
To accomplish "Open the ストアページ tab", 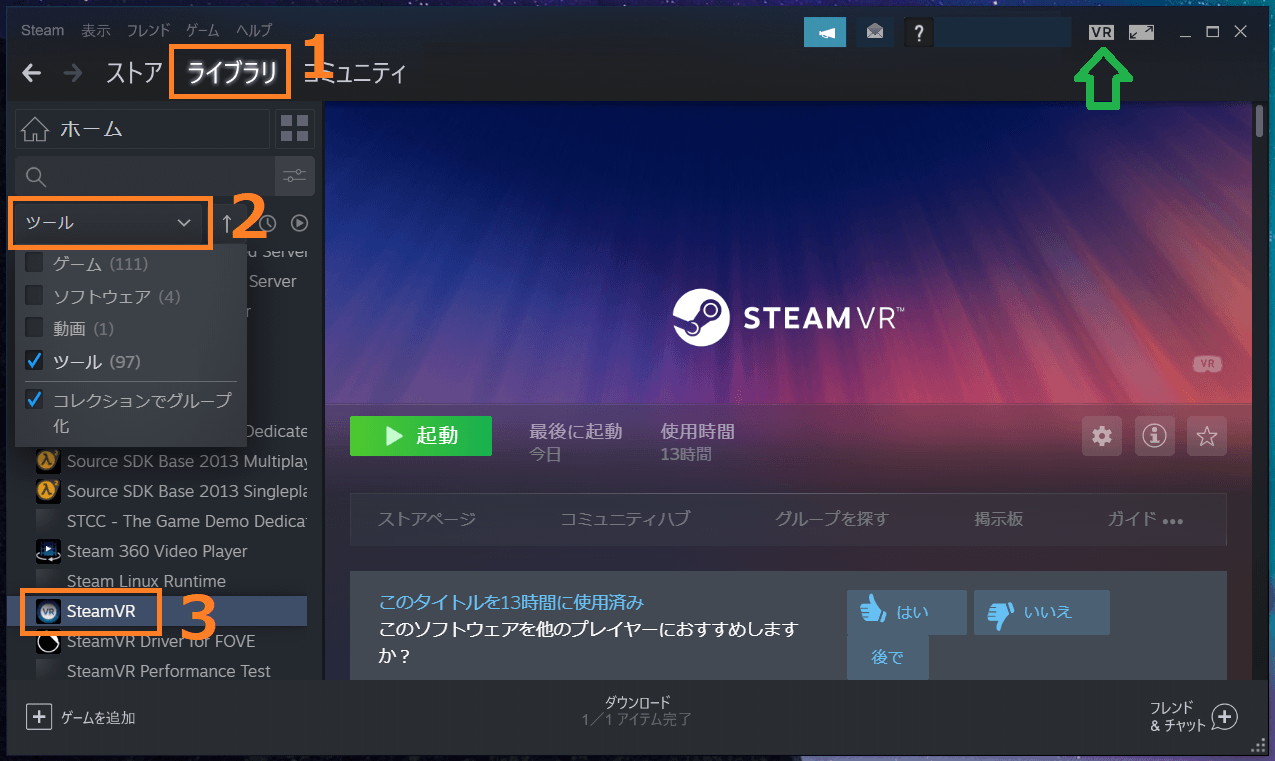I will click(x=427, y=519).
